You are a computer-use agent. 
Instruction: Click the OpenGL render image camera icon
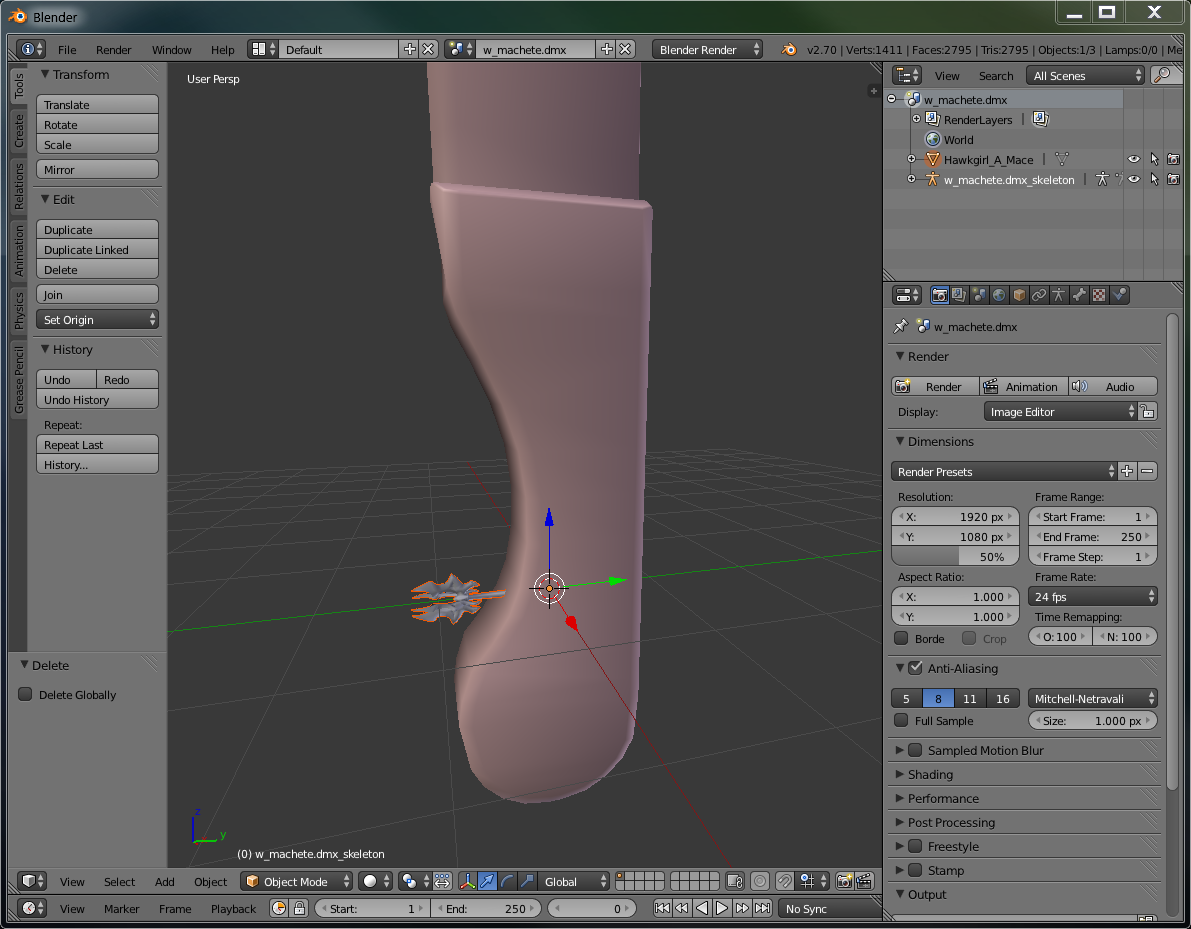coord(844,881)
